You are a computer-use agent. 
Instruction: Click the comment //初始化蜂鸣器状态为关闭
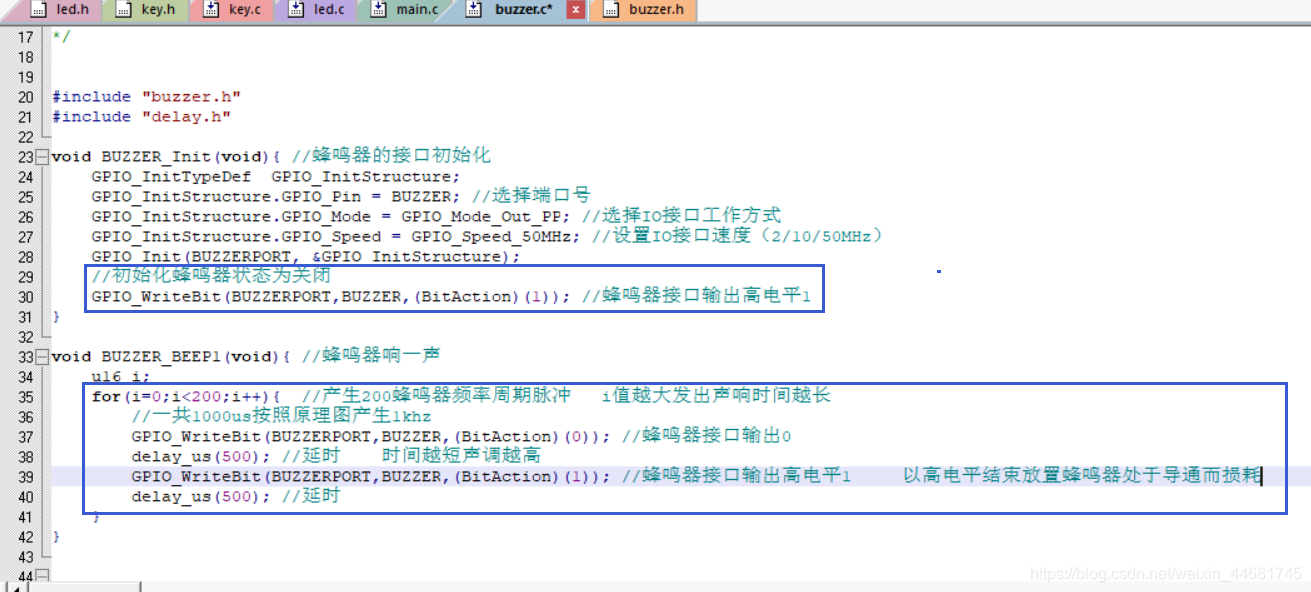pyautogui.click(x=211, y=276)
